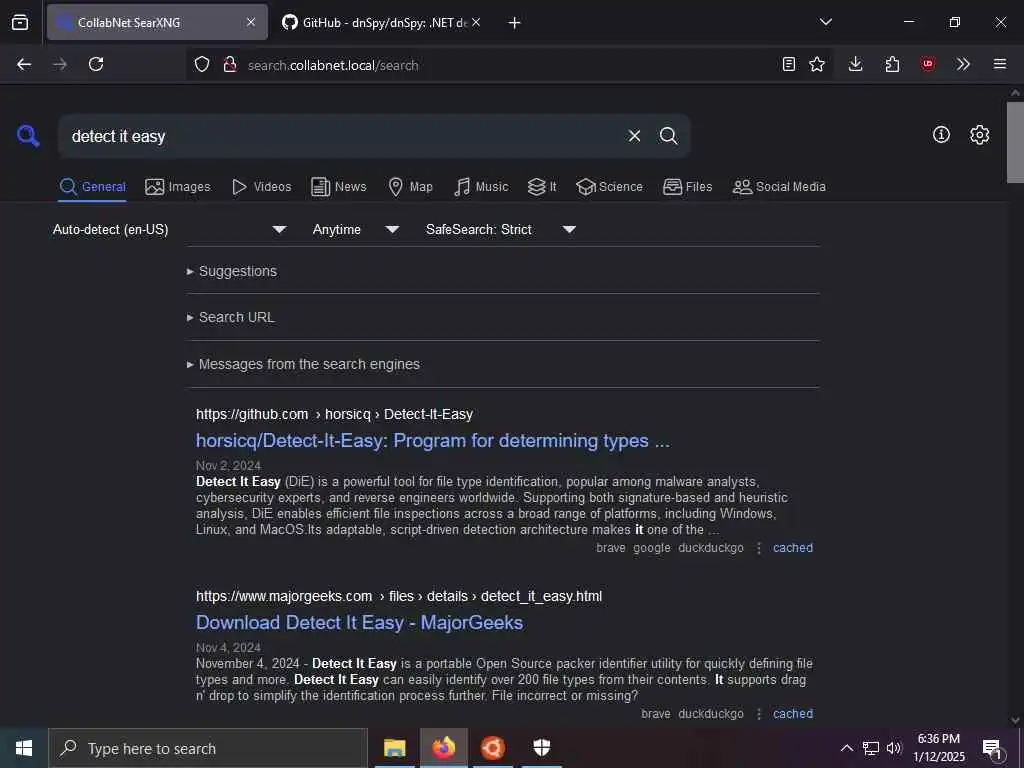Open a new tab
The height and width of the screenshot is (768, 1024).
(515, 23)
